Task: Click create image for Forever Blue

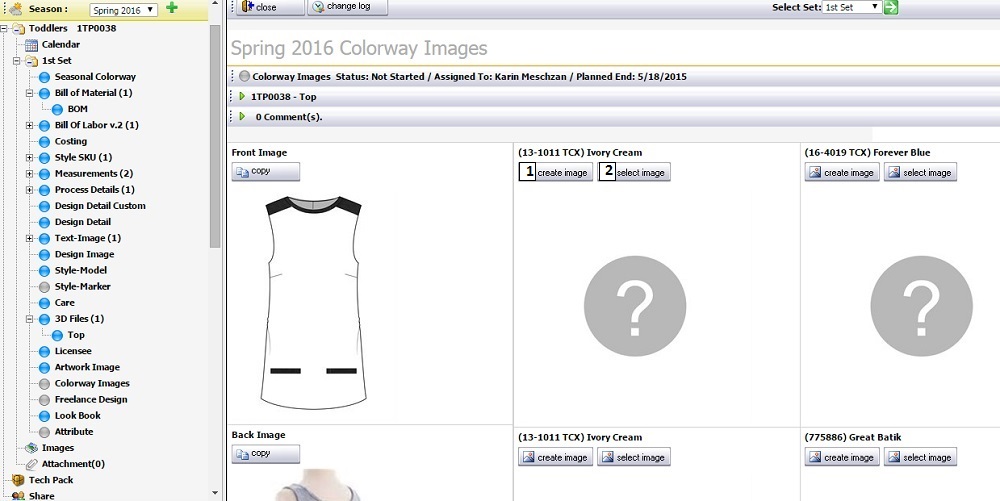Action: [842, 172]
